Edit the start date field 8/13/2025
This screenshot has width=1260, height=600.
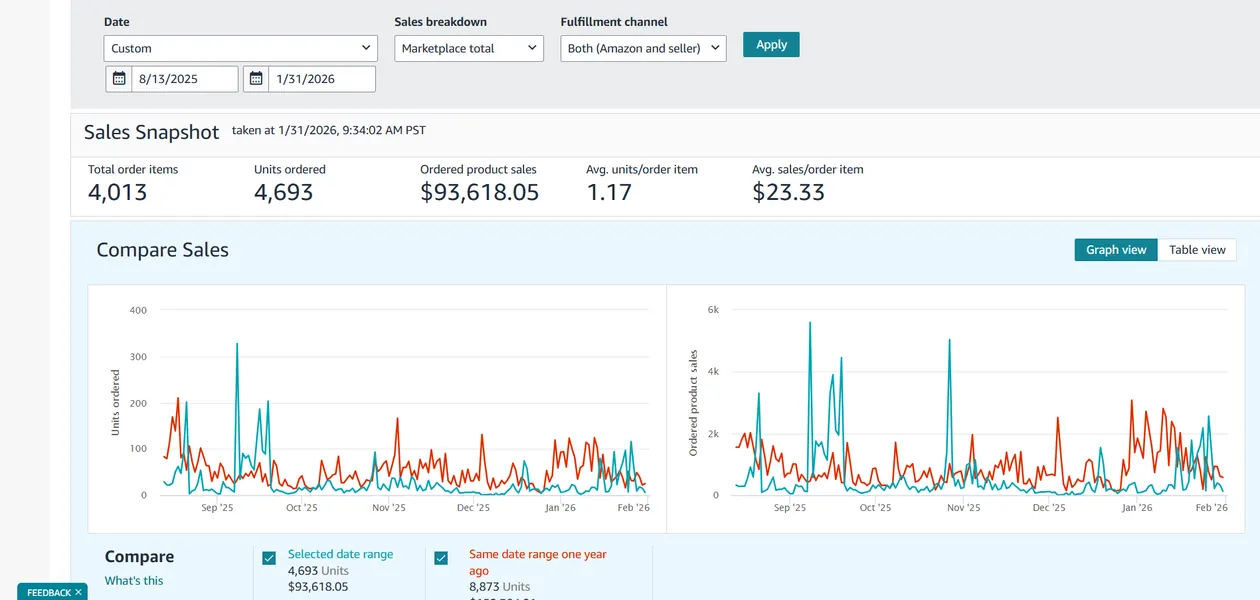coord(185,79)
